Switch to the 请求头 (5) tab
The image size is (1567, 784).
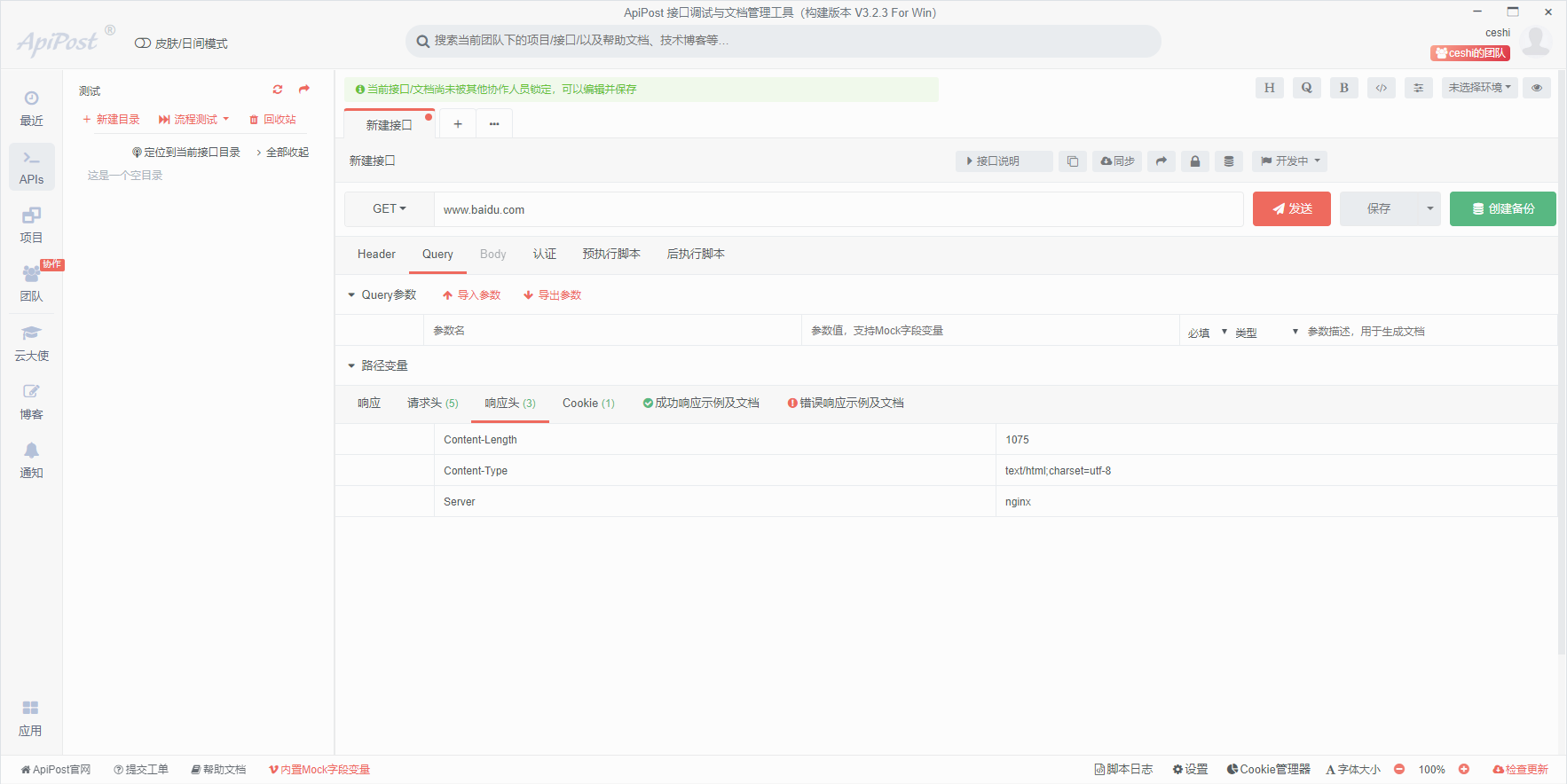(433, 404)
